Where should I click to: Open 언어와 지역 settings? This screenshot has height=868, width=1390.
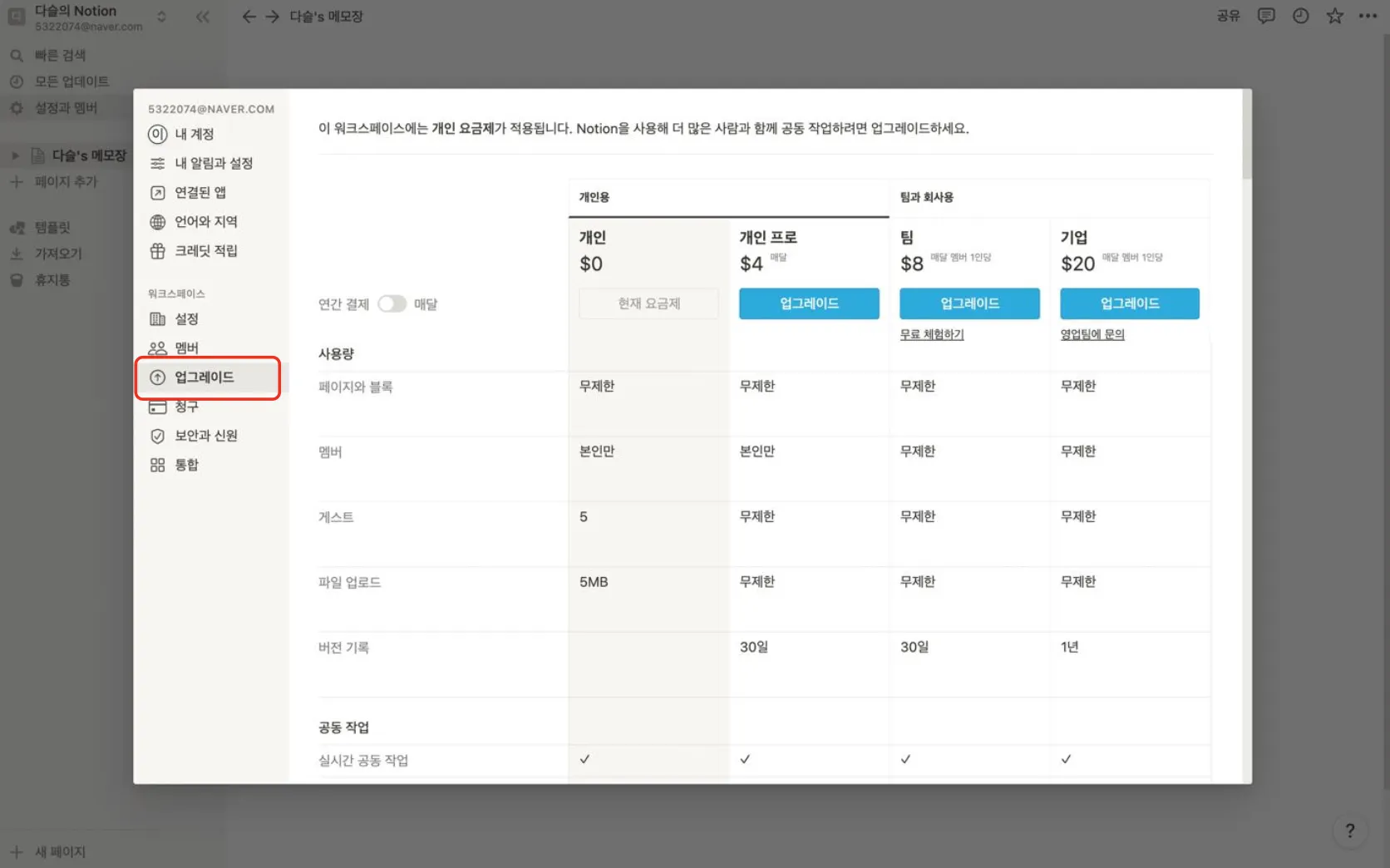[212, 222]
